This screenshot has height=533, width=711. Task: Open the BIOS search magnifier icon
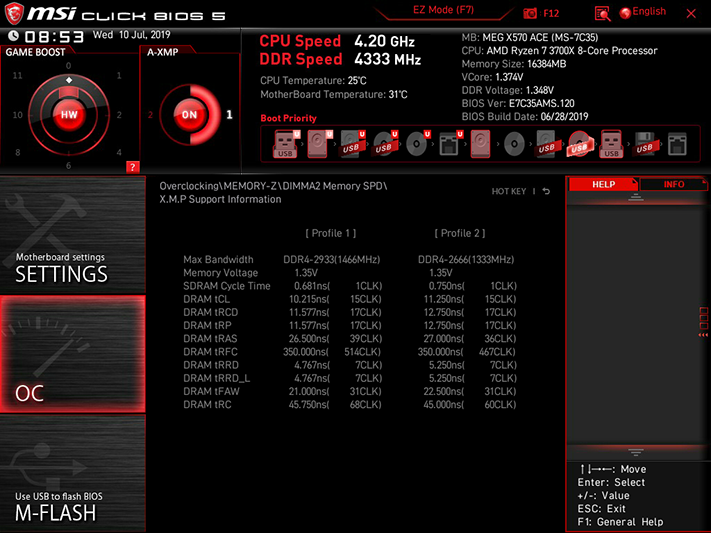click(602, 14)
